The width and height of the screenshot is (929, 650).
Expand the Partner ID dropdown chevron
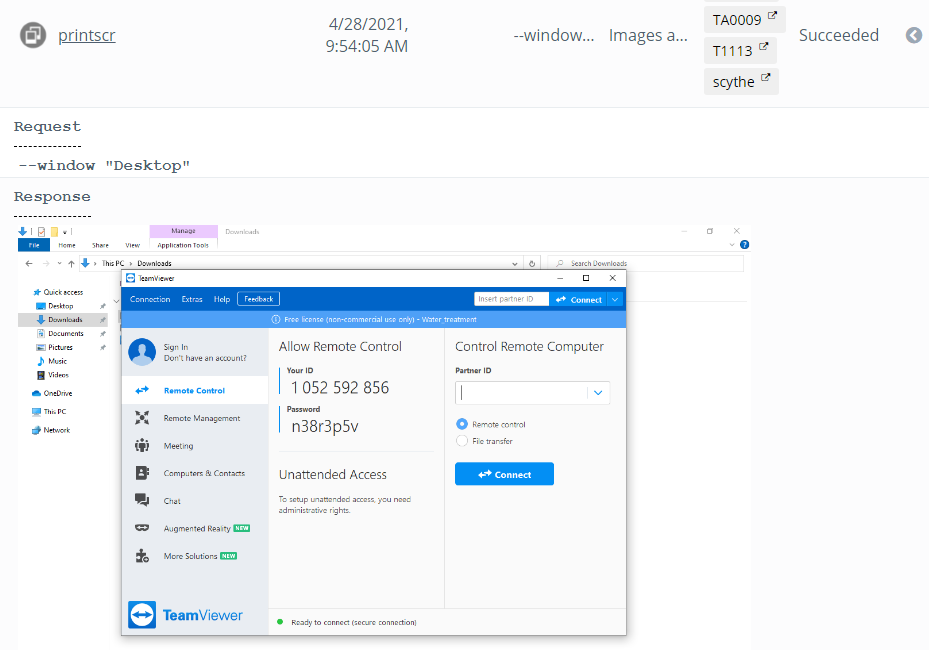(x=598, y=393)
